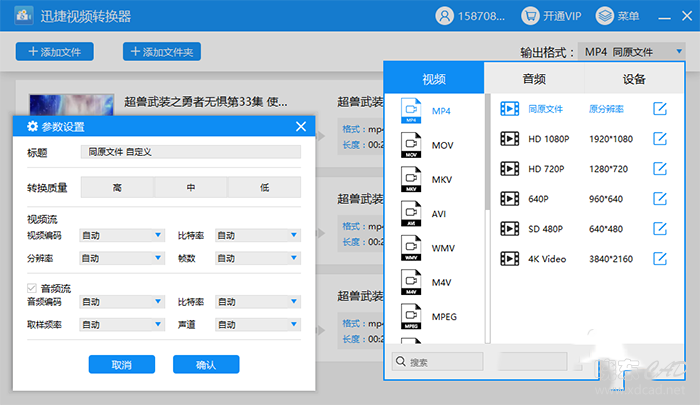Click the user account avatar icon
The height and width of the screenshot is (405, 700).
pyautogui.click(x=444, y=16)
